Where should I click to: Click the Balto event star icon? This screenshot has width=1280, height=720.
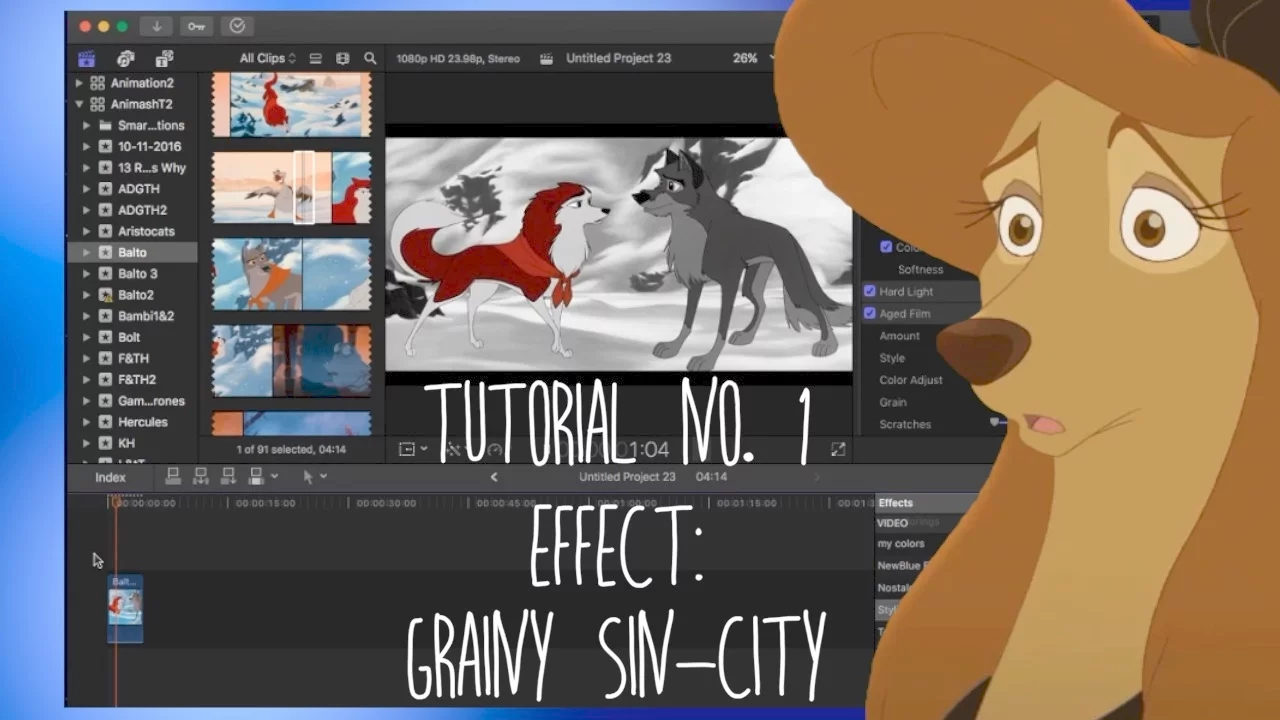coord(105,253)
